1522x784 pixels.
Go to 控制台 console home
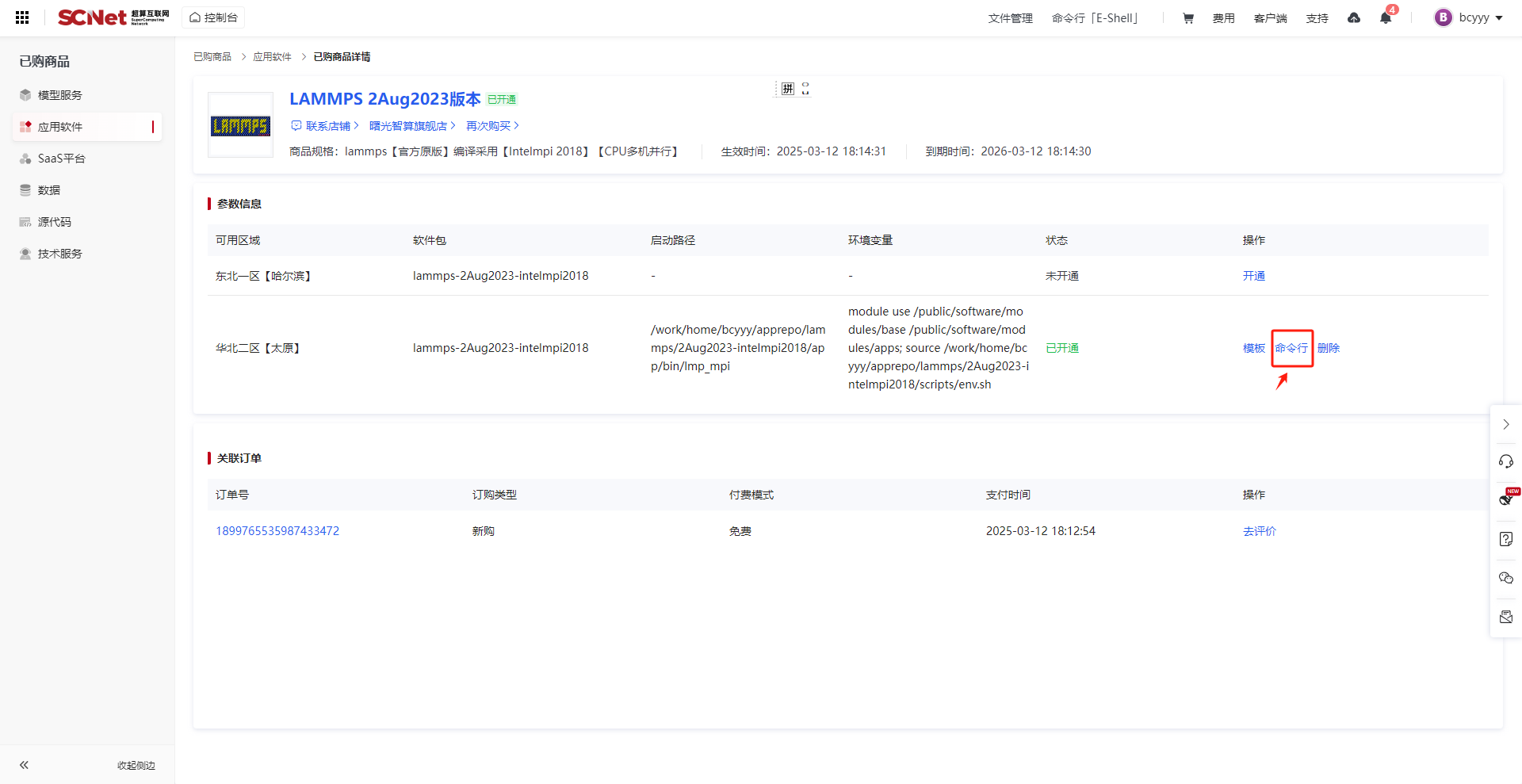coord(213,17)
